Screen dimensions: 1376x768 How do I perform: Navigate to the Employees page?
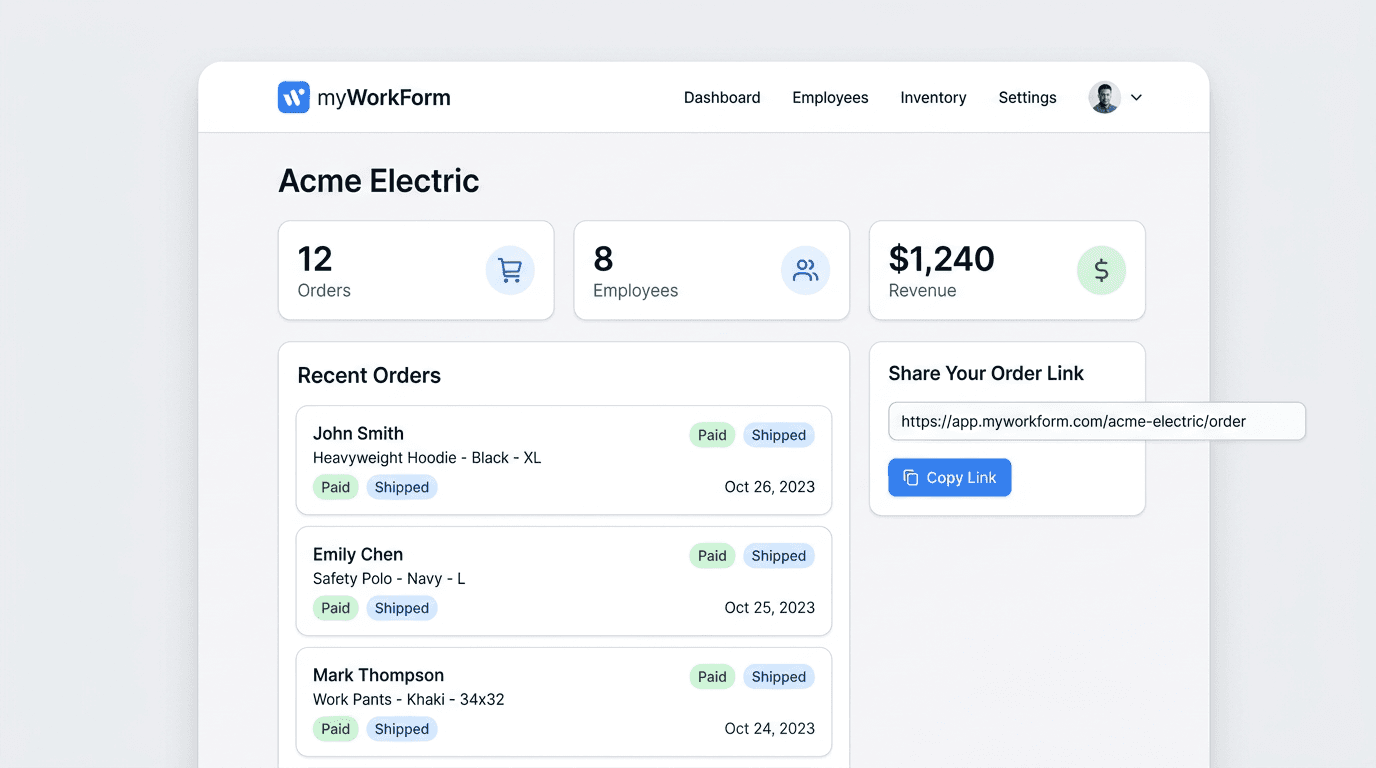pyautogui.click(x=830, y=97)
